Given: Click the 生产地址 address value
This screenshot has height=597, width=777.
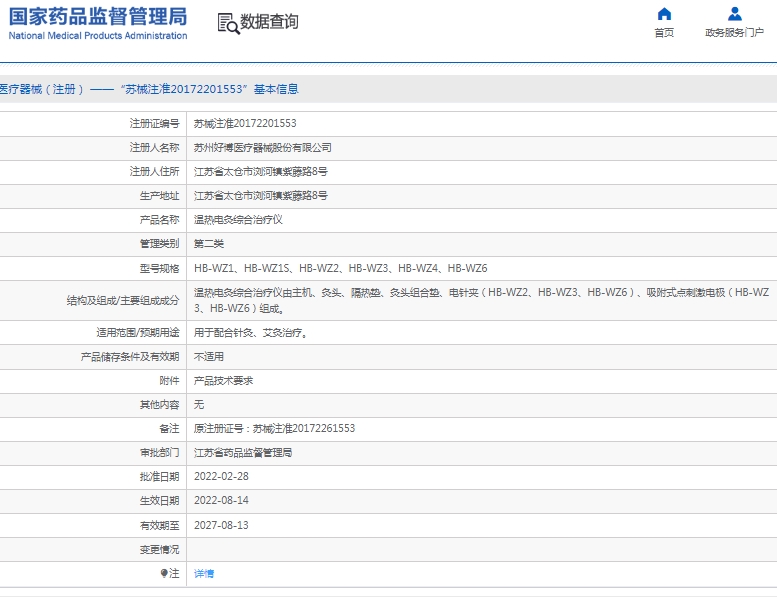Looking at the screenshot, I should [261, 196].
